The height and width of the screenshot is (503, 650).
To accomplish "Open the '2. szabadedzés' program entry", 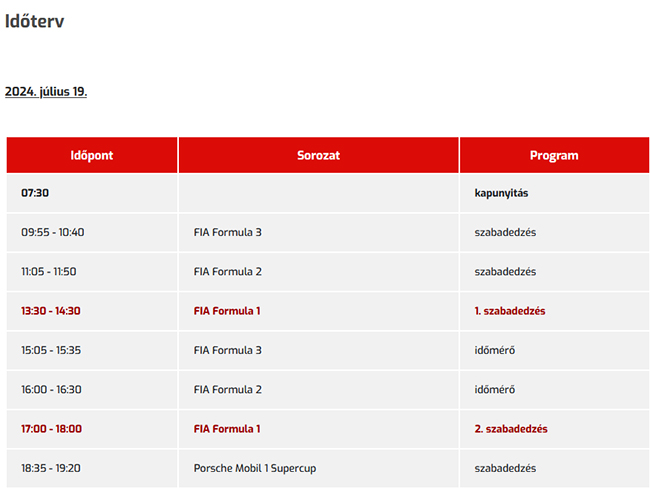I will [511, 429].
